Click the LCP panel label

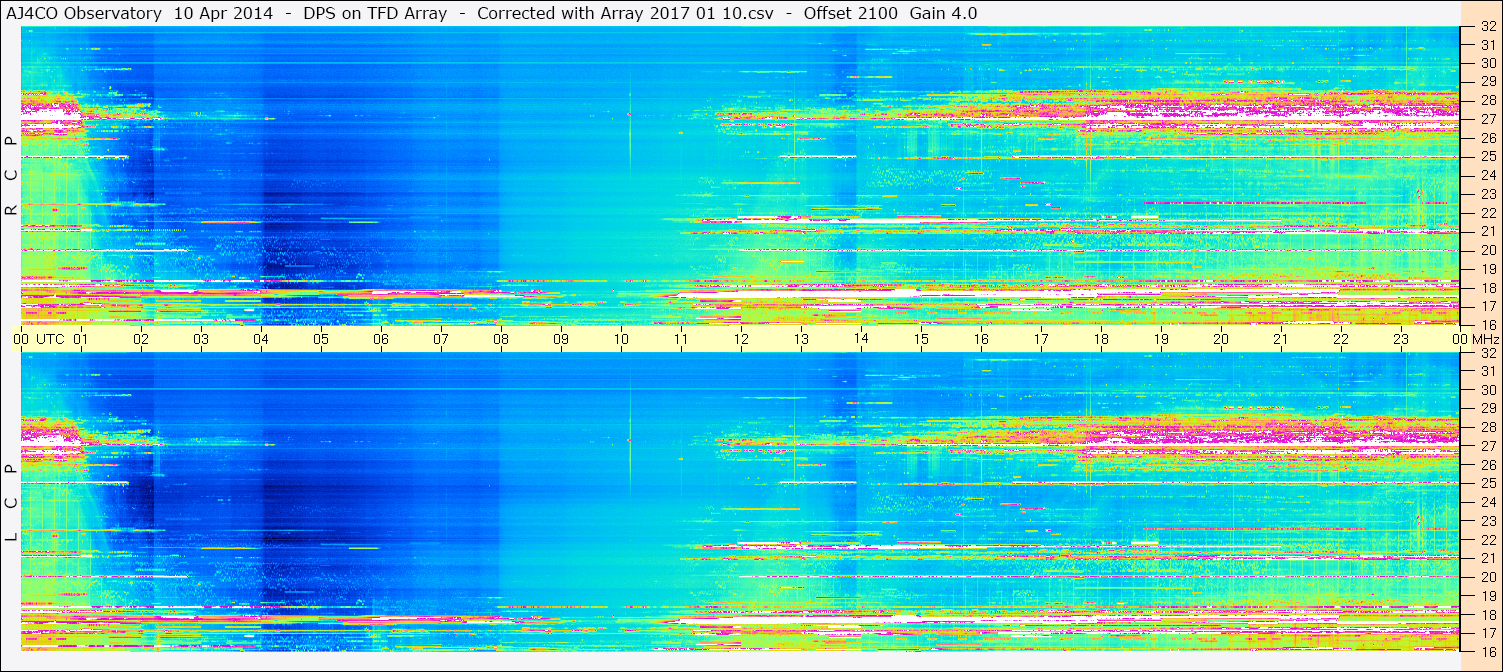point(11,502)
